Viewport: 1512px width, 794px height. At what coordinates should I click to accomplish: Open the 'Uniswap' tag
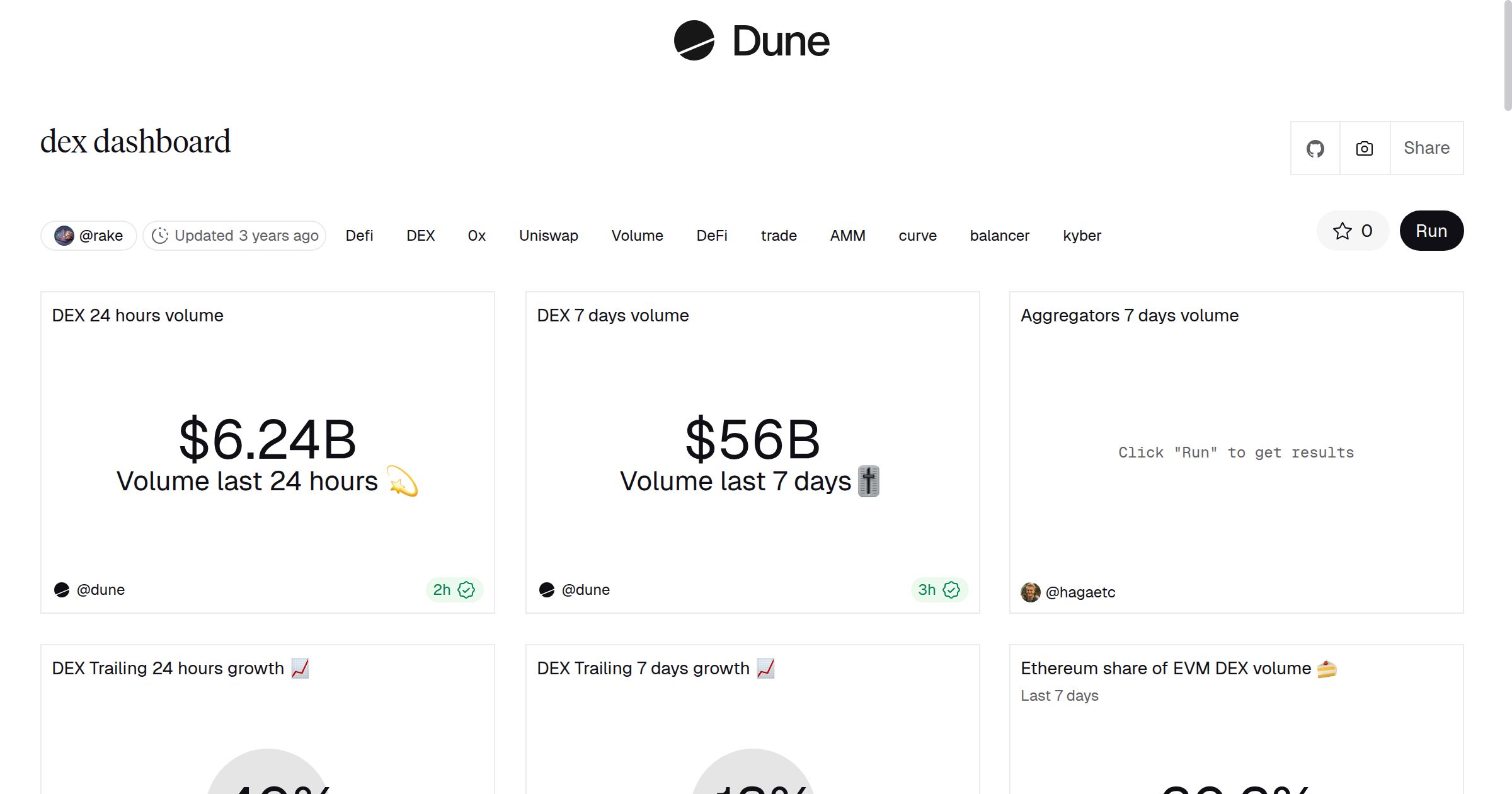[548, 235]
